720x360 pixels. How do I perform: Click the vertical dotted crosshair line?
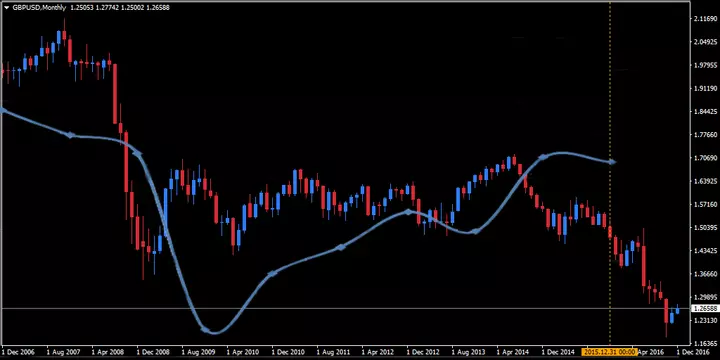point(610,174)
